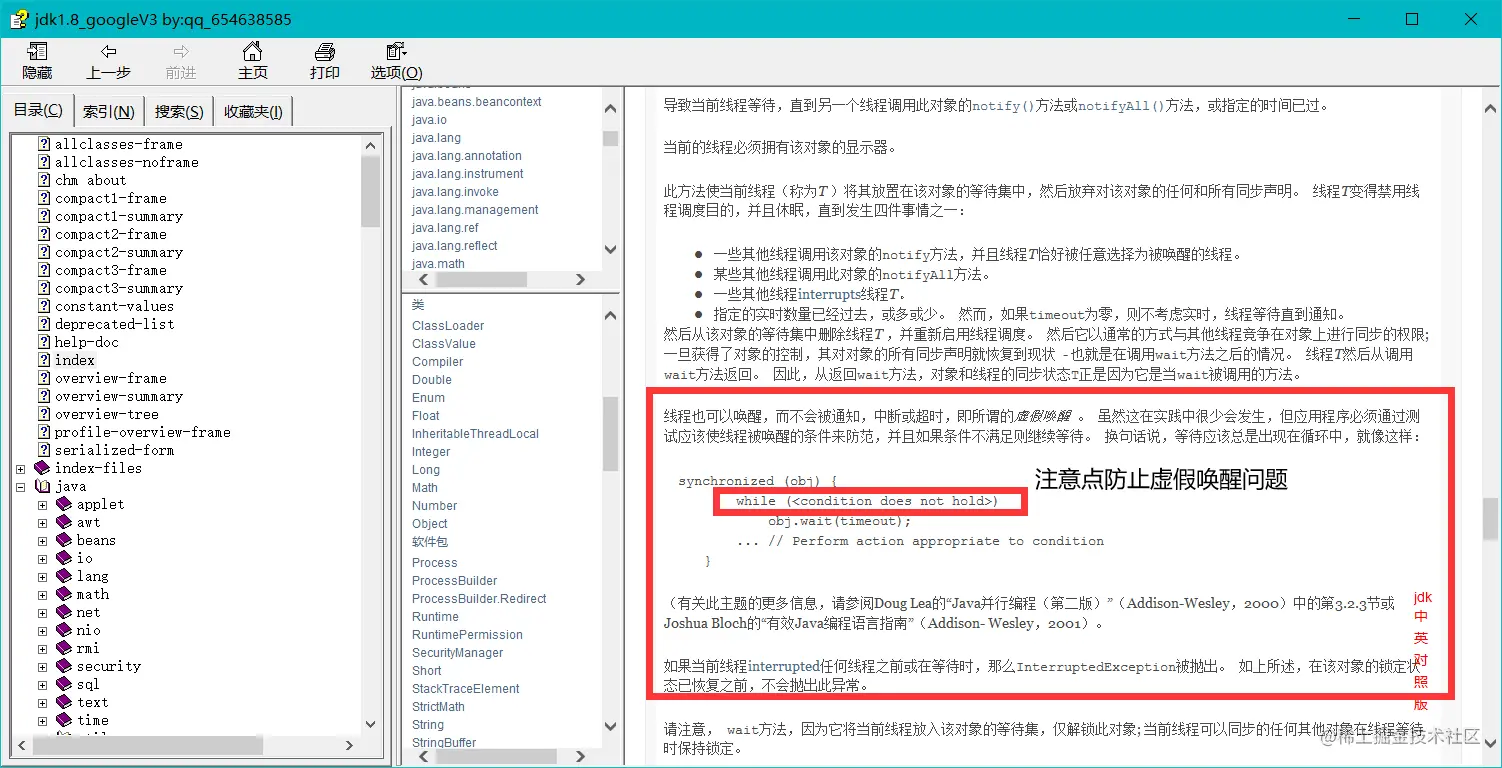
Task: Click the book icon beside beans
Action: [x=64, y=540]
